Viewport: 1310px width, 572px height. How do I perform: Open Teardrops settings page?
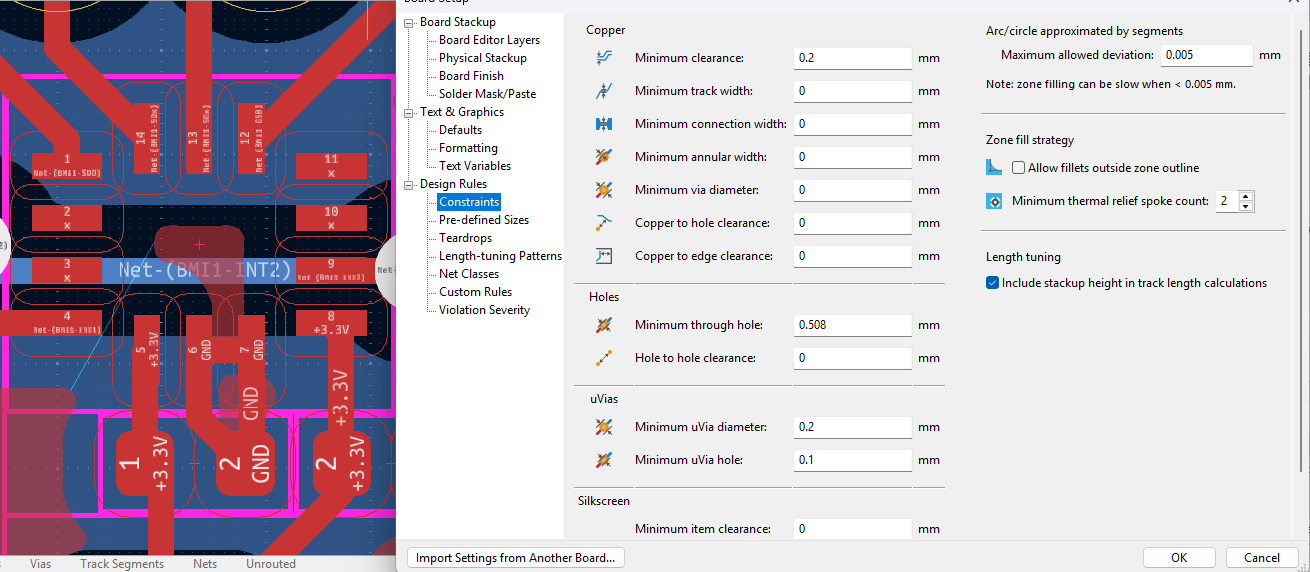pos(465,238)
